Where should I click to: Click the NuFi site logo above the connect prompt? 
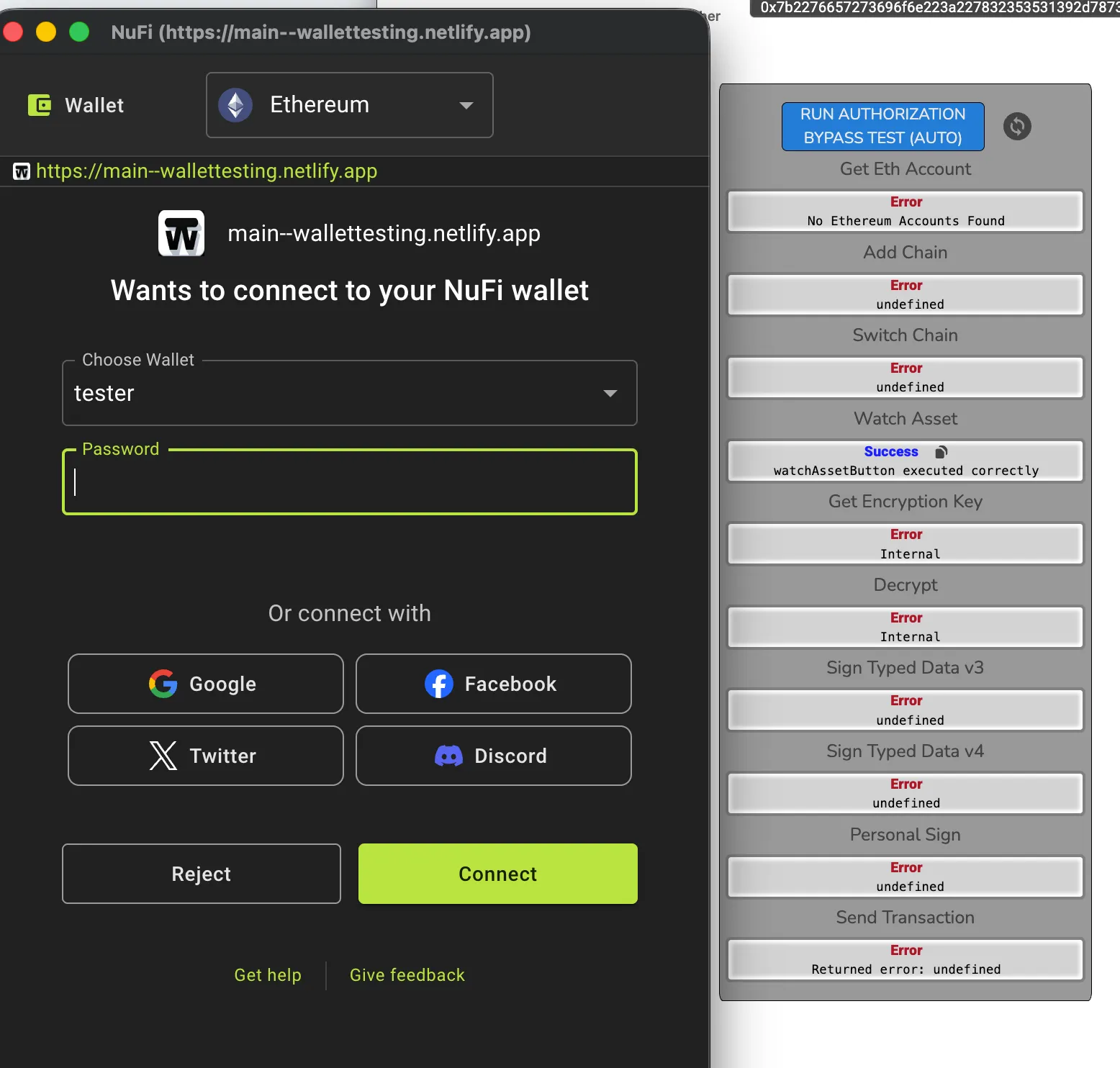coord(181,232)
